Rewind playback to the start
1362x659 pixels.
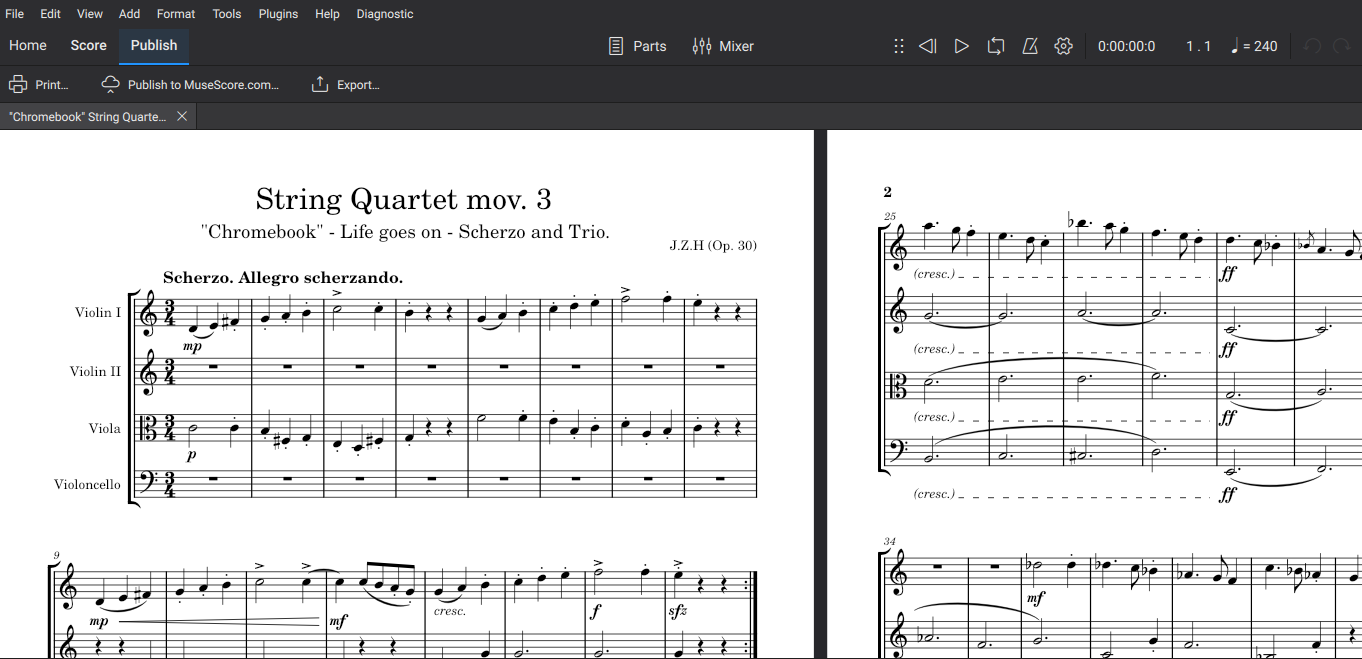click(x=928, y=46)
